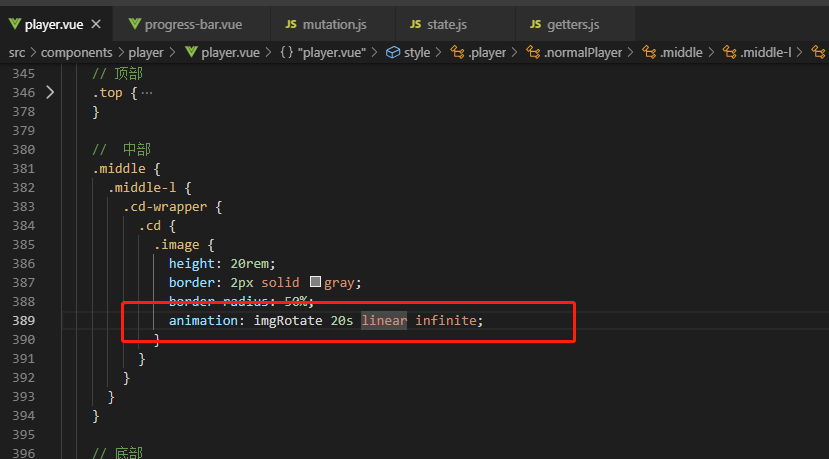
Task: Click the Vue icon on player.vue tab
Action: coord(14,24)
